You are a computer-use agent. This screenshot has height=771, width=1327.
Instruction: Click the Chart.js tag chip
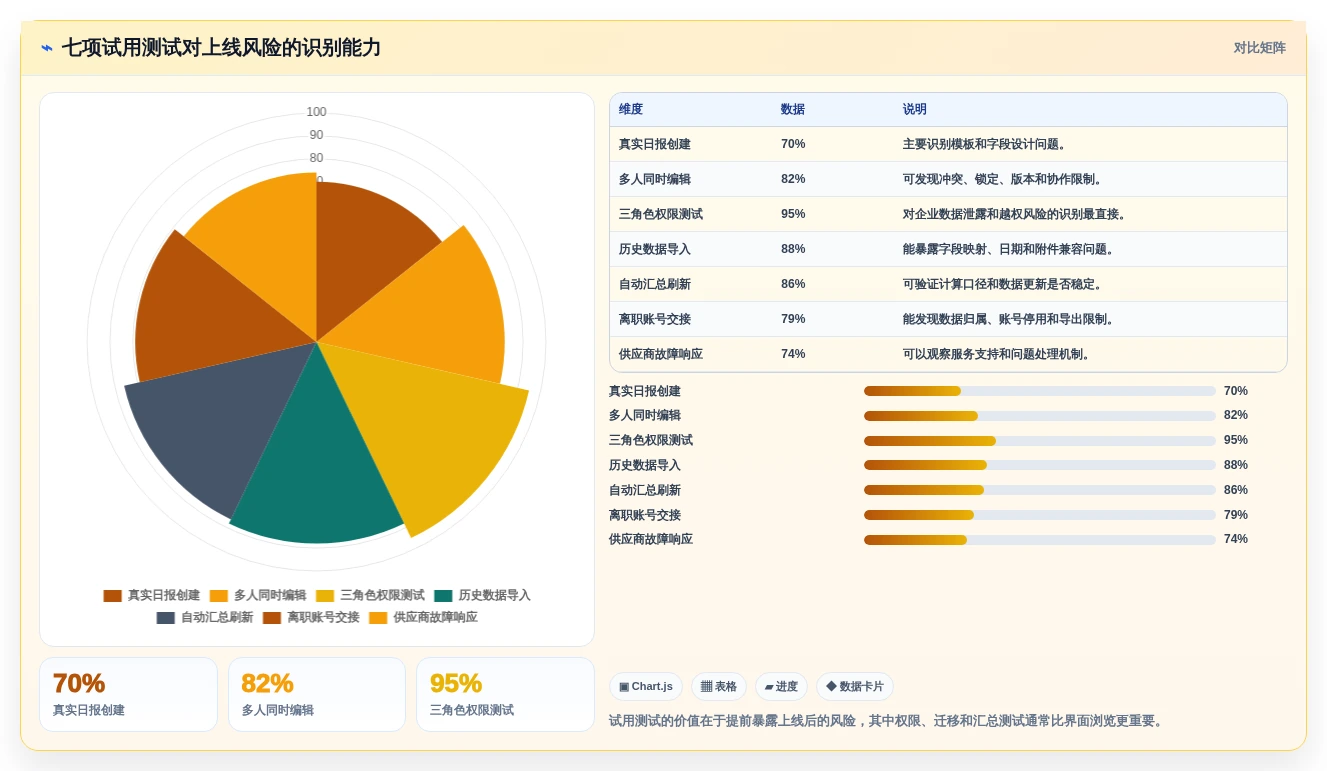click(646, 687)
